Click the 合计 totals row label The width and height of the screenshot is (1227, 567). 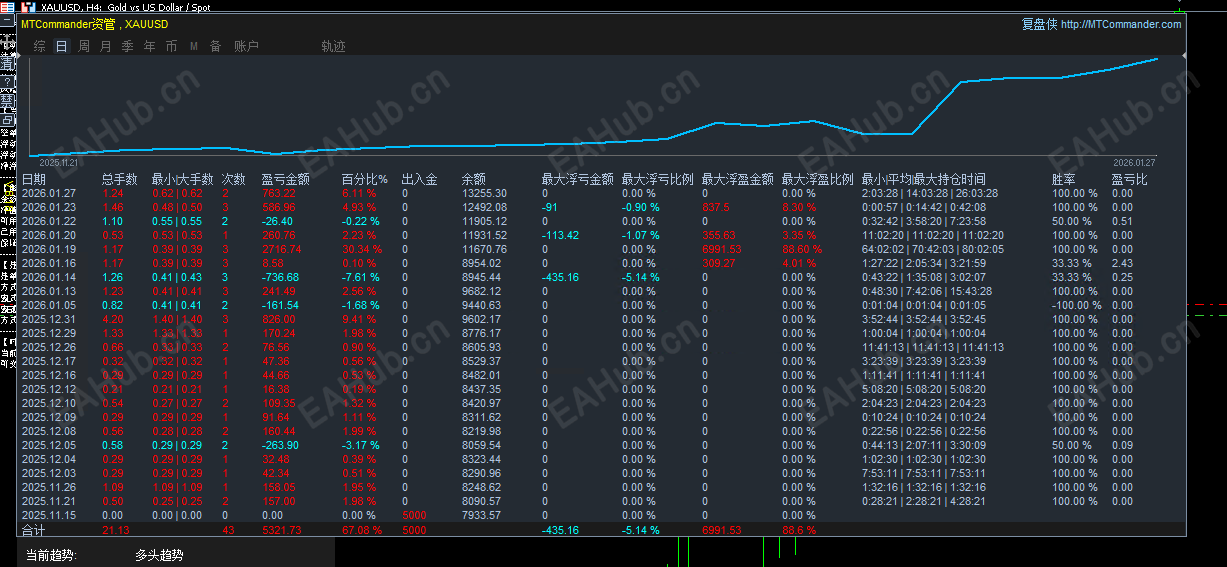point(34,530)
